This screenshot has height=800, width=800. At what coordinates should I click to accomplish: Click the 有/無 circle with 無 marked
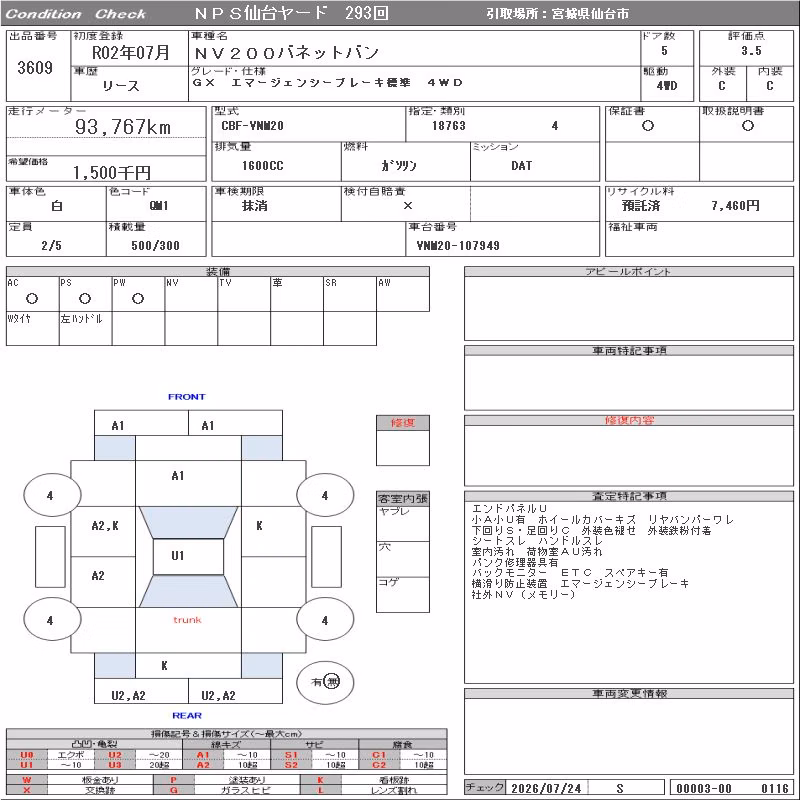[x=325, y=682]
